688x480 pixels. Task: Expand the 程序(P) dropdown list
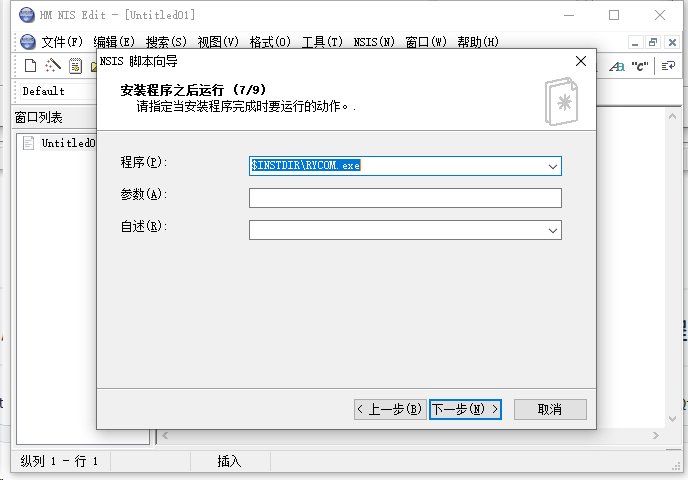click(x=552, y=166)
